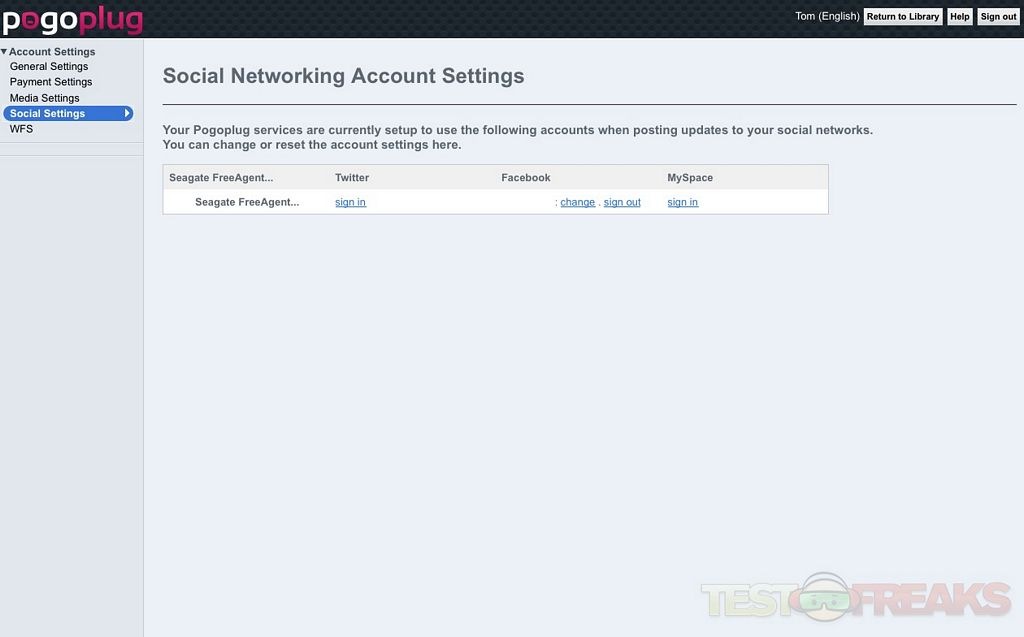
Task: Click the Pogoplug logo
Action: coord(72,19)
